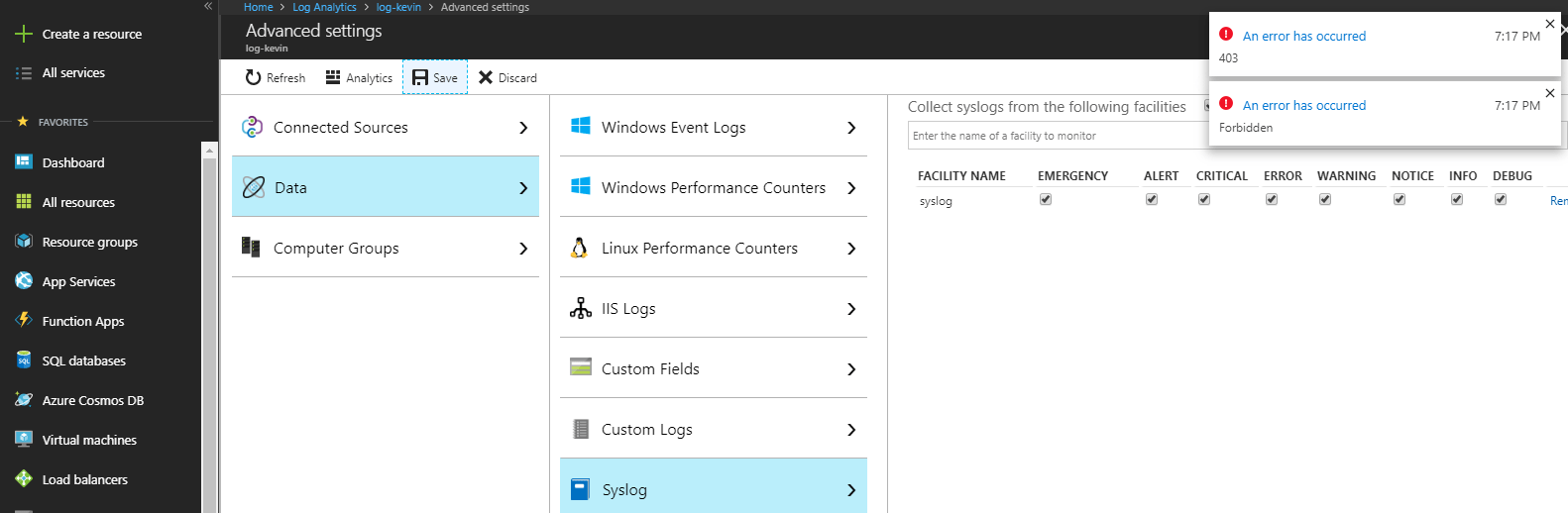
Task: Click the Create a resource plus icon
Action: coord(24,34)
